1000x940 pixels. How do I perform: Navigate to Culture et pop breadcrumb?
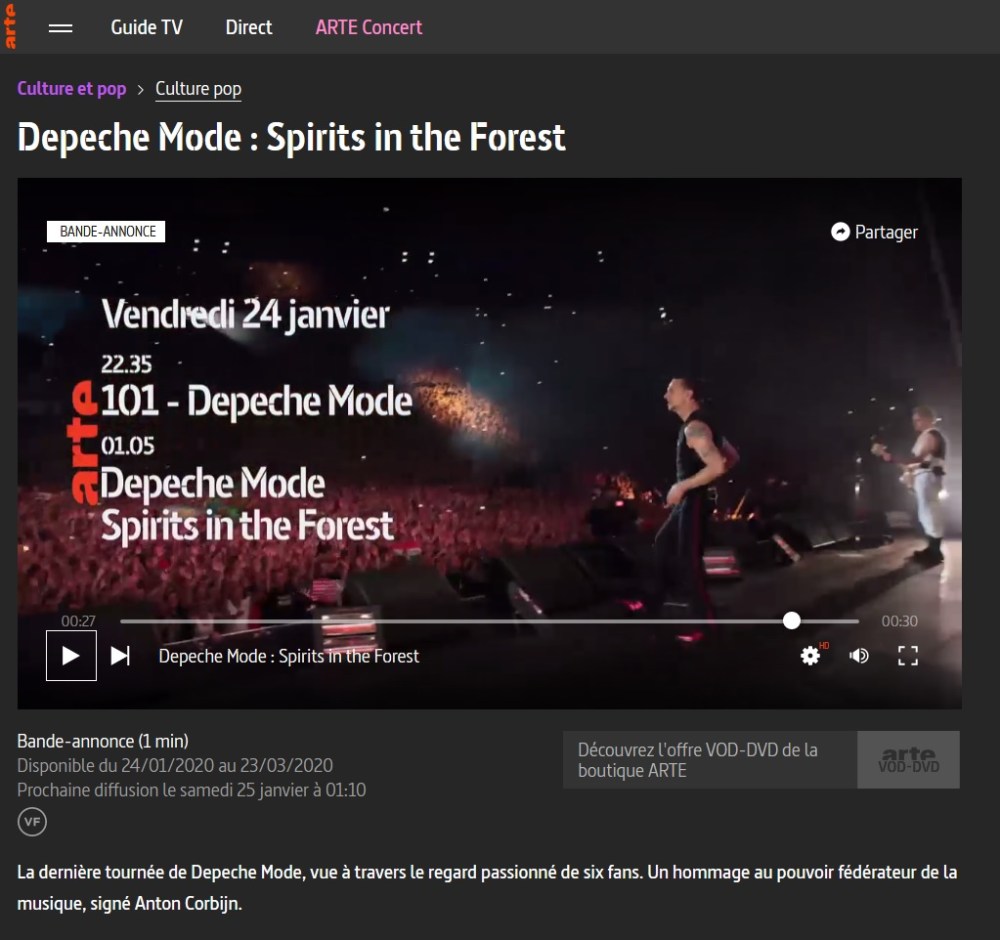pyautogui.click(x=71, y=89)
